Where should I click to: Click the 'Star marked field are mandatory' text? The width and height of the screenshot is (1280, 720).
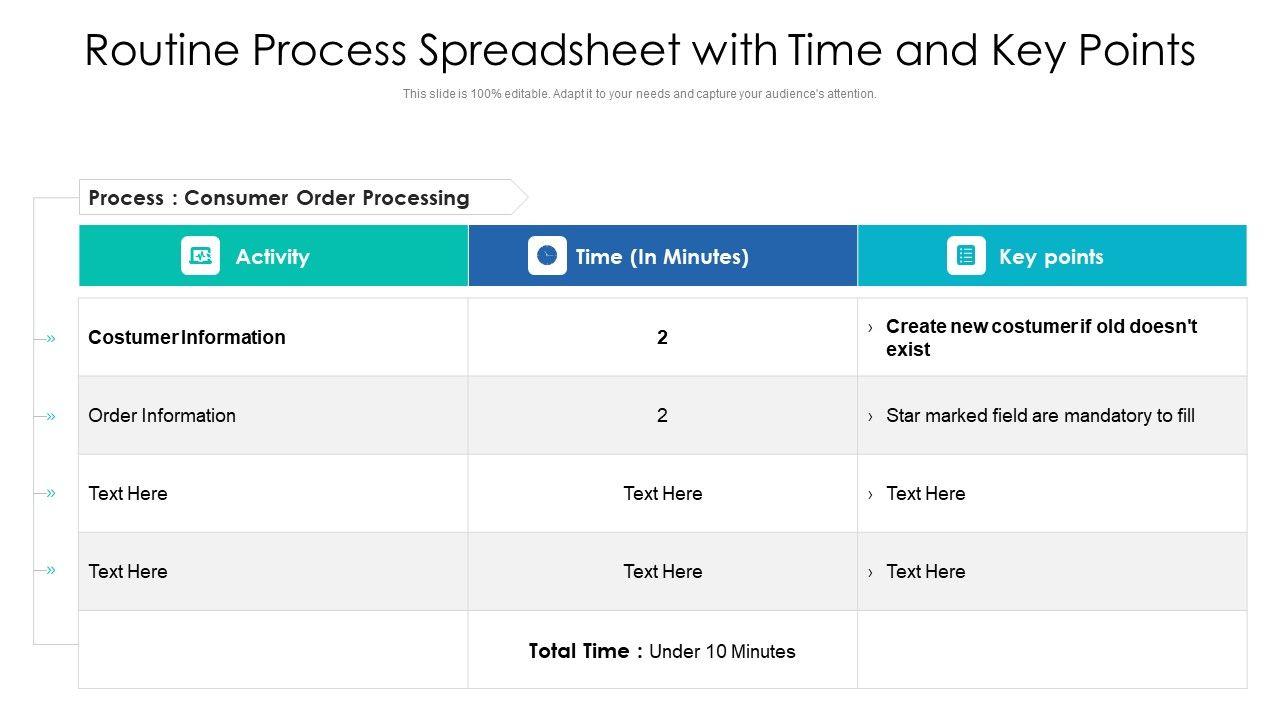point(1040,416)
